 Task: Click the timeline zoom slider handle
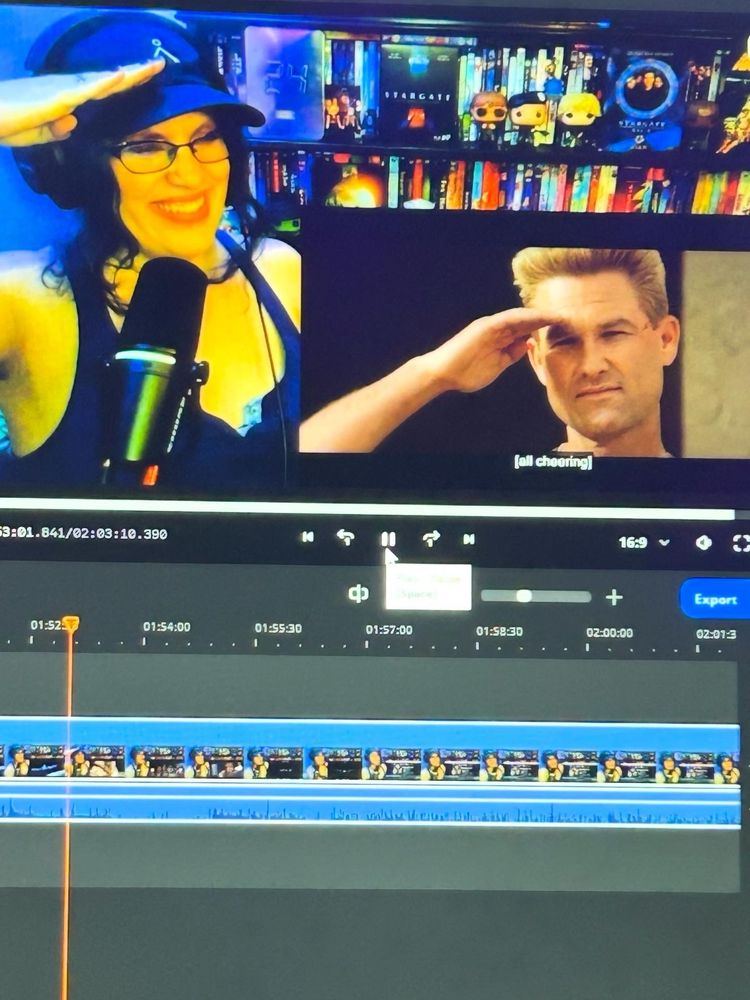pos(524,596)
